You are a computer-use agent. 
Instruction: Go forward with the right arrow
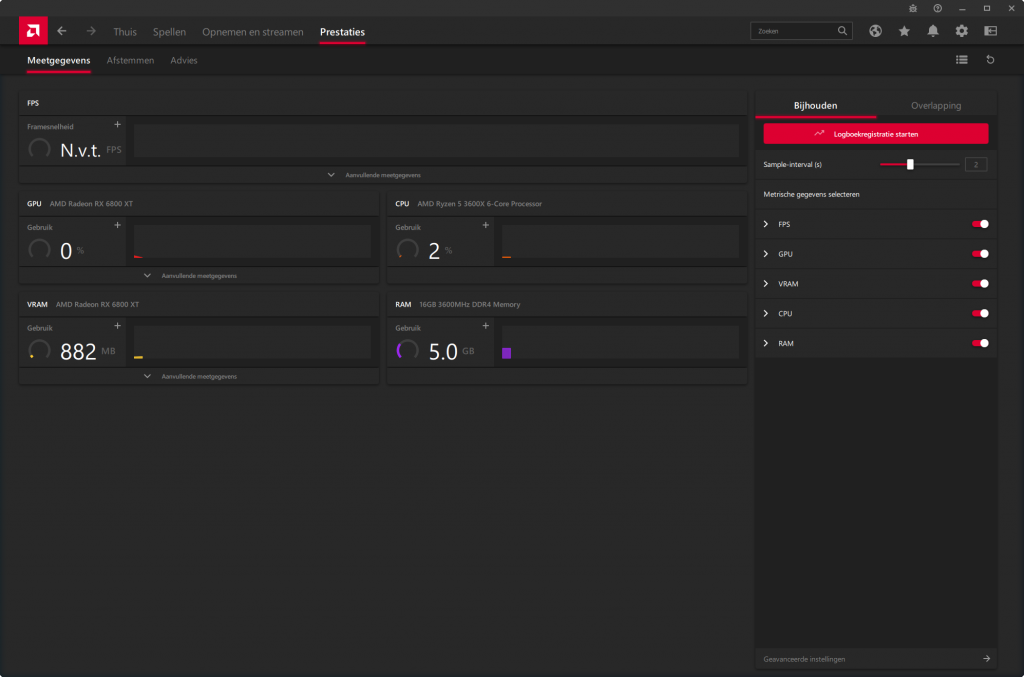pyautogui.click(x=91, y=31)
